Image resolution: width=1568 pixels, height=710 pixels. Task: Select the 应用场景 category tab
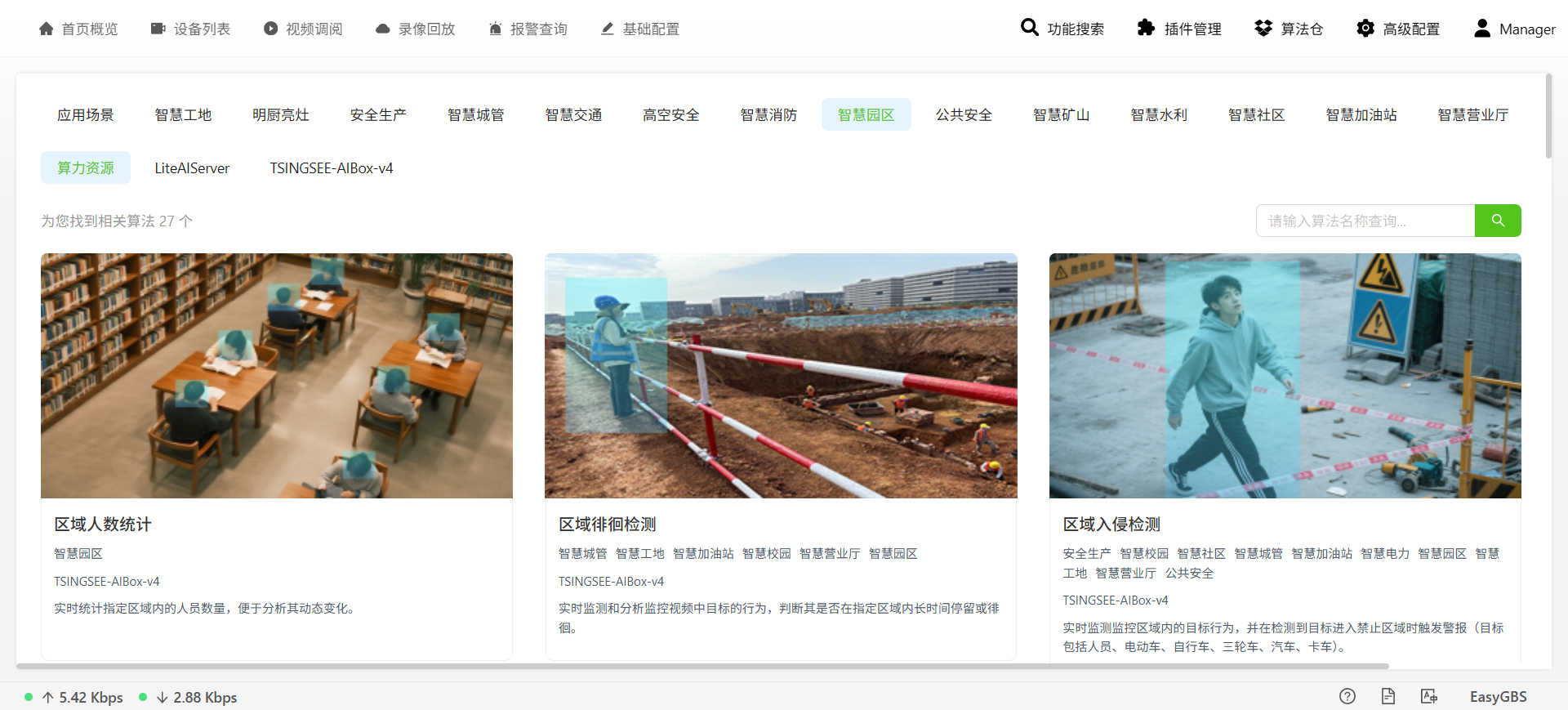pos(86,114)
